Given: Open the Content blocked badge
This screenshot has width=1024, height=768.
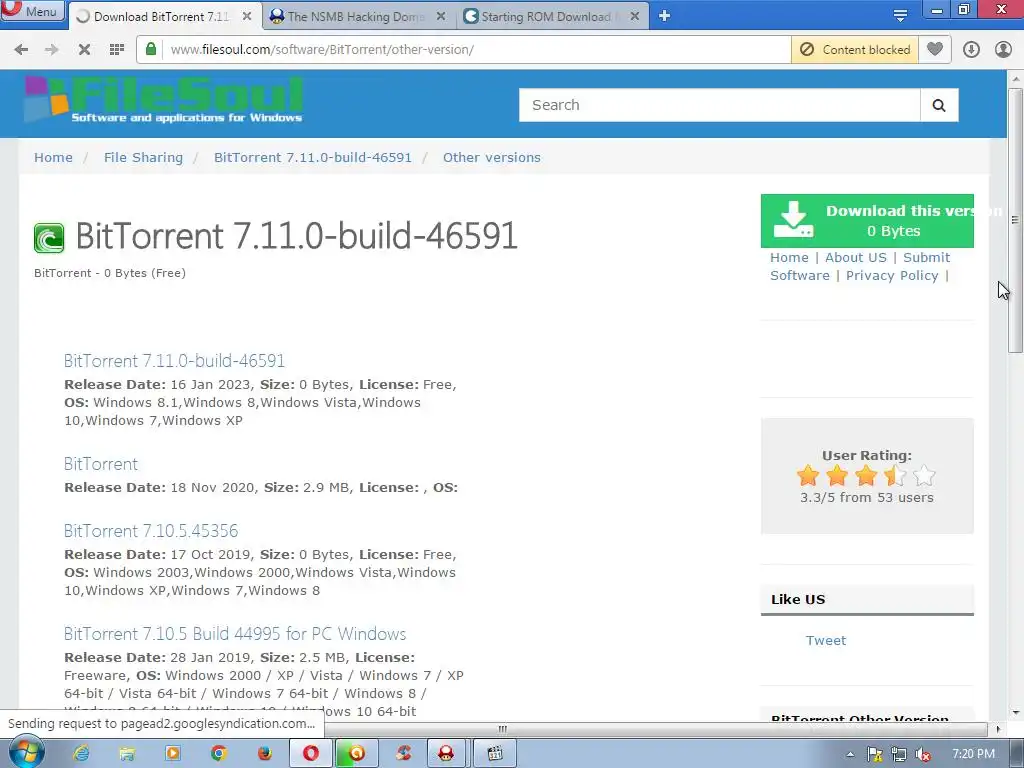Looking at the screenshot, I should pyautogui.click(x=855, y=50).
